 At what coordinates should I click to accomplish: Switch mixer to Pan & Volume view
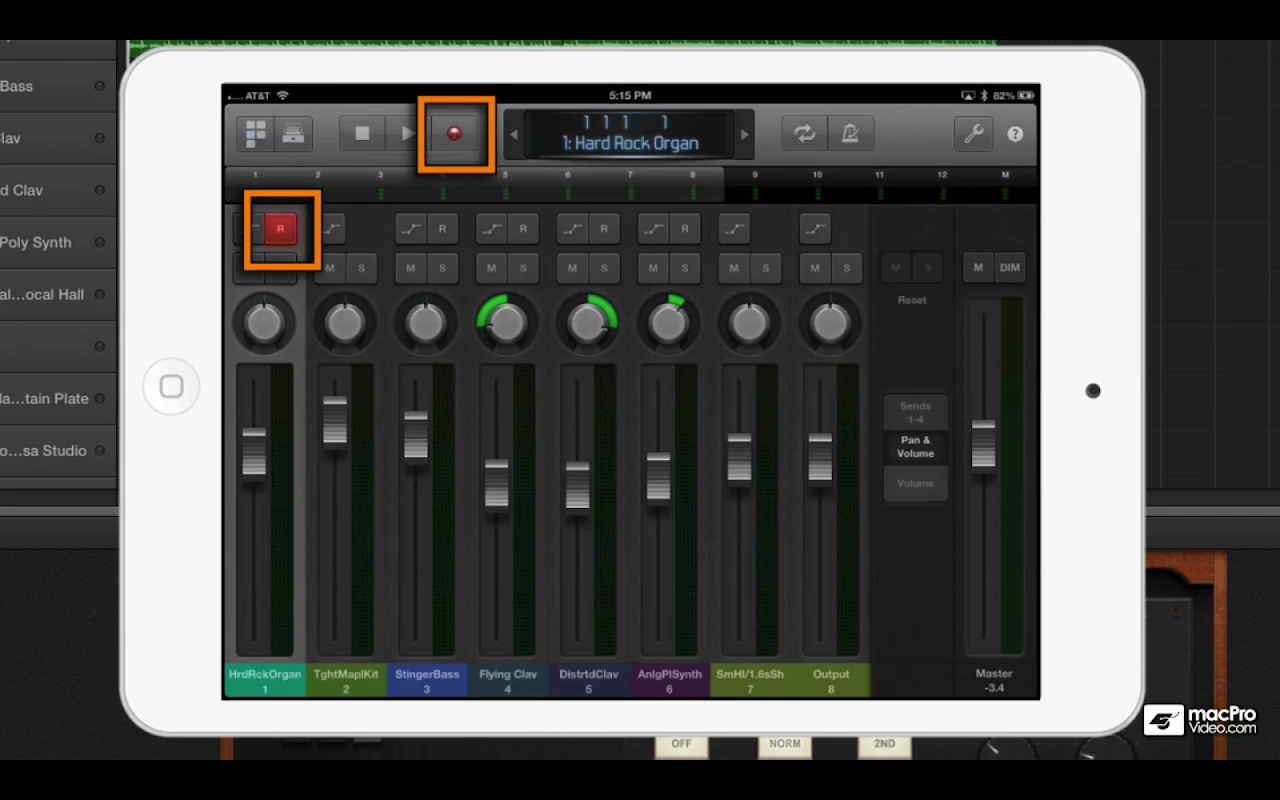point(915,447)
